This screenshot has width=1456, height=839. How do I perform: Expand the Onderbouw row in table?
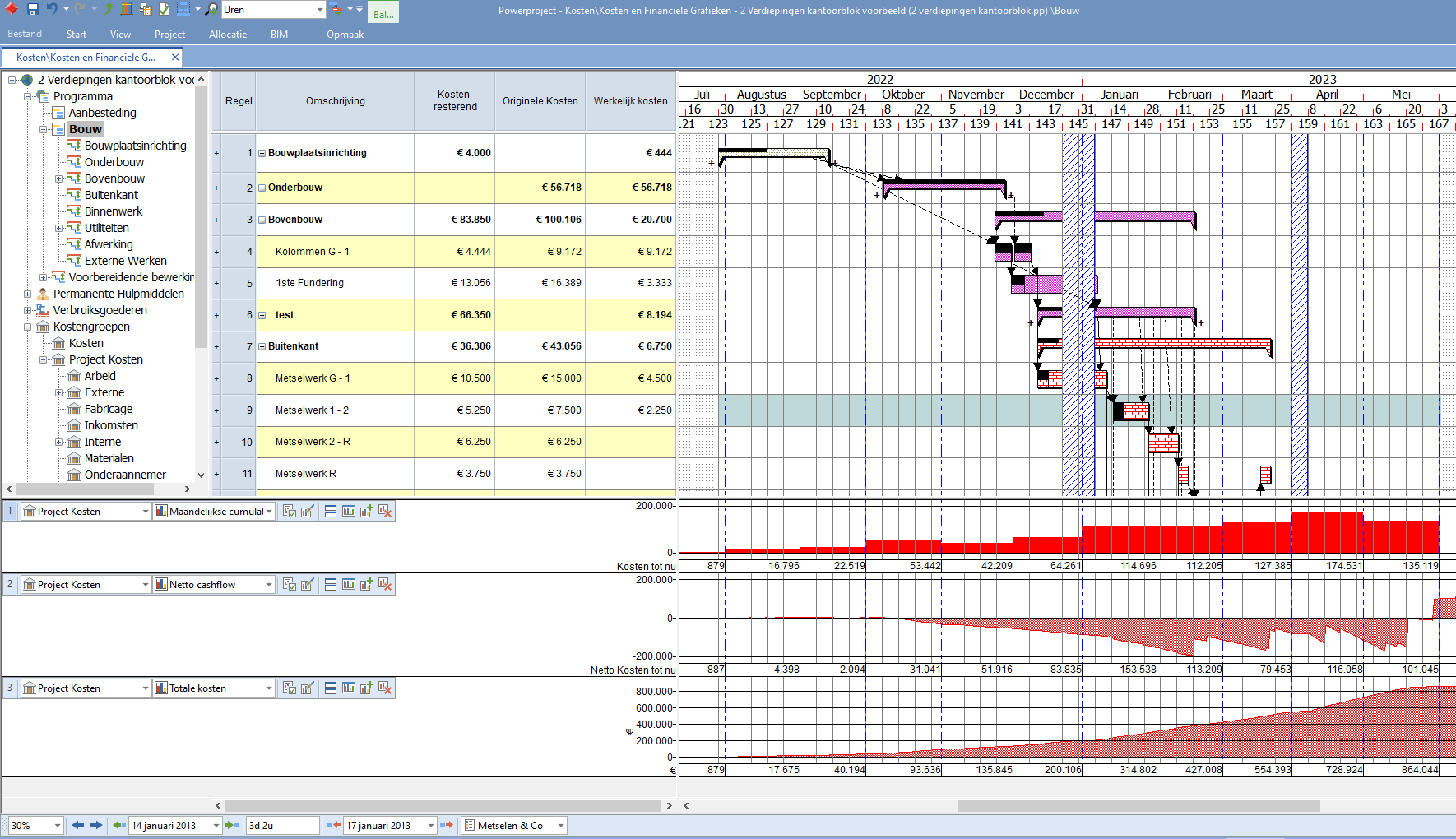[x=262, y=188]
